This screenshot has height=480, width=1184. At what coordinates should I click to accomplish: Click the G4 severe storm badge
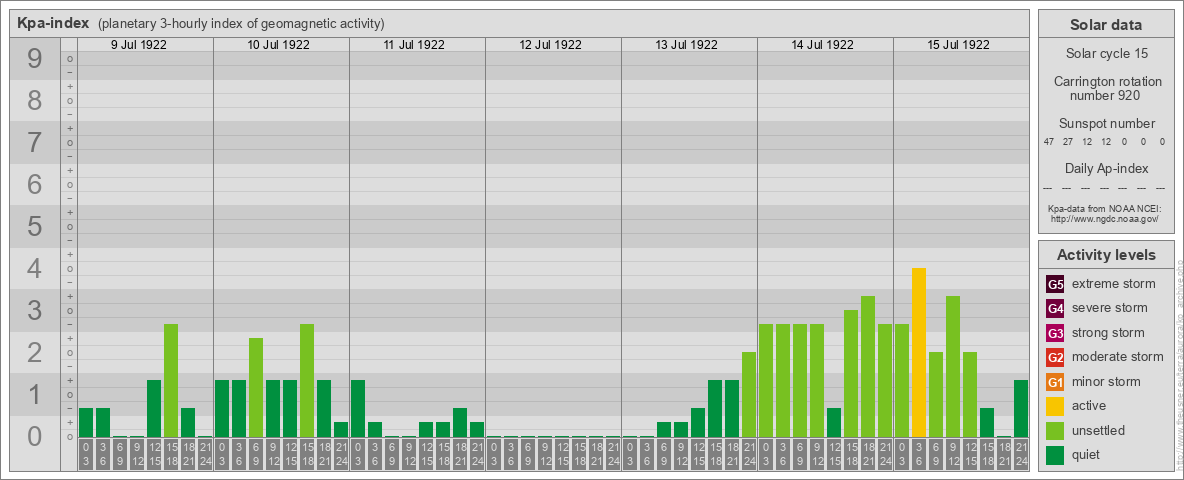[x=1055, y=309]
